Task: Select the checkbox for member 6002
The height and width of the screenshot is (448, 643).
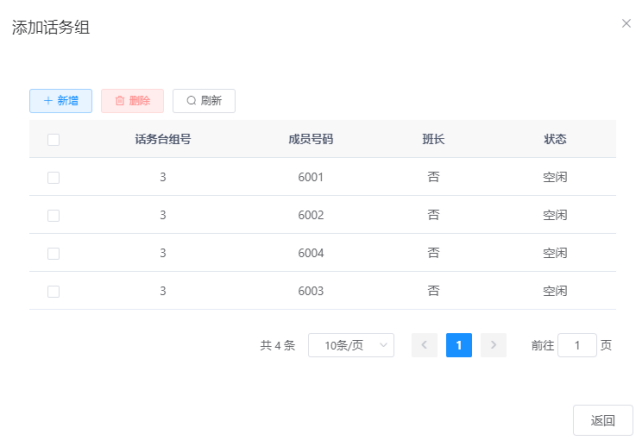Action: coord(54,216)
